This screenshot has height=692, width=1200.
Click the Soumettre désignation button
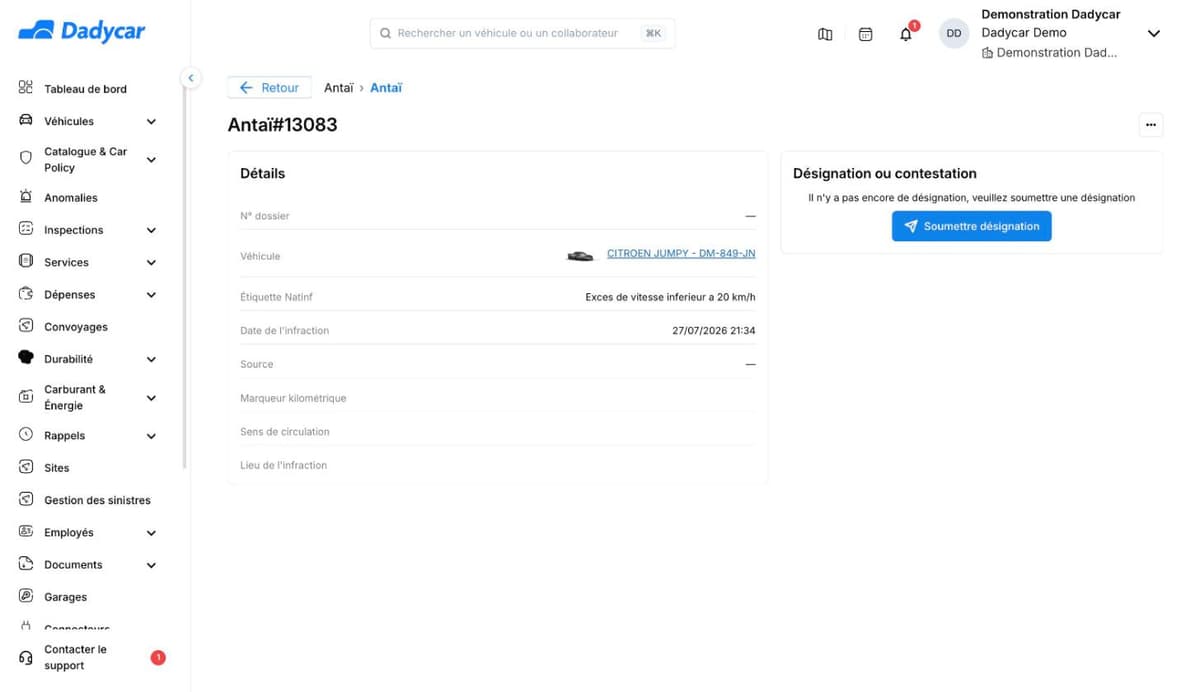coord(971,226)
